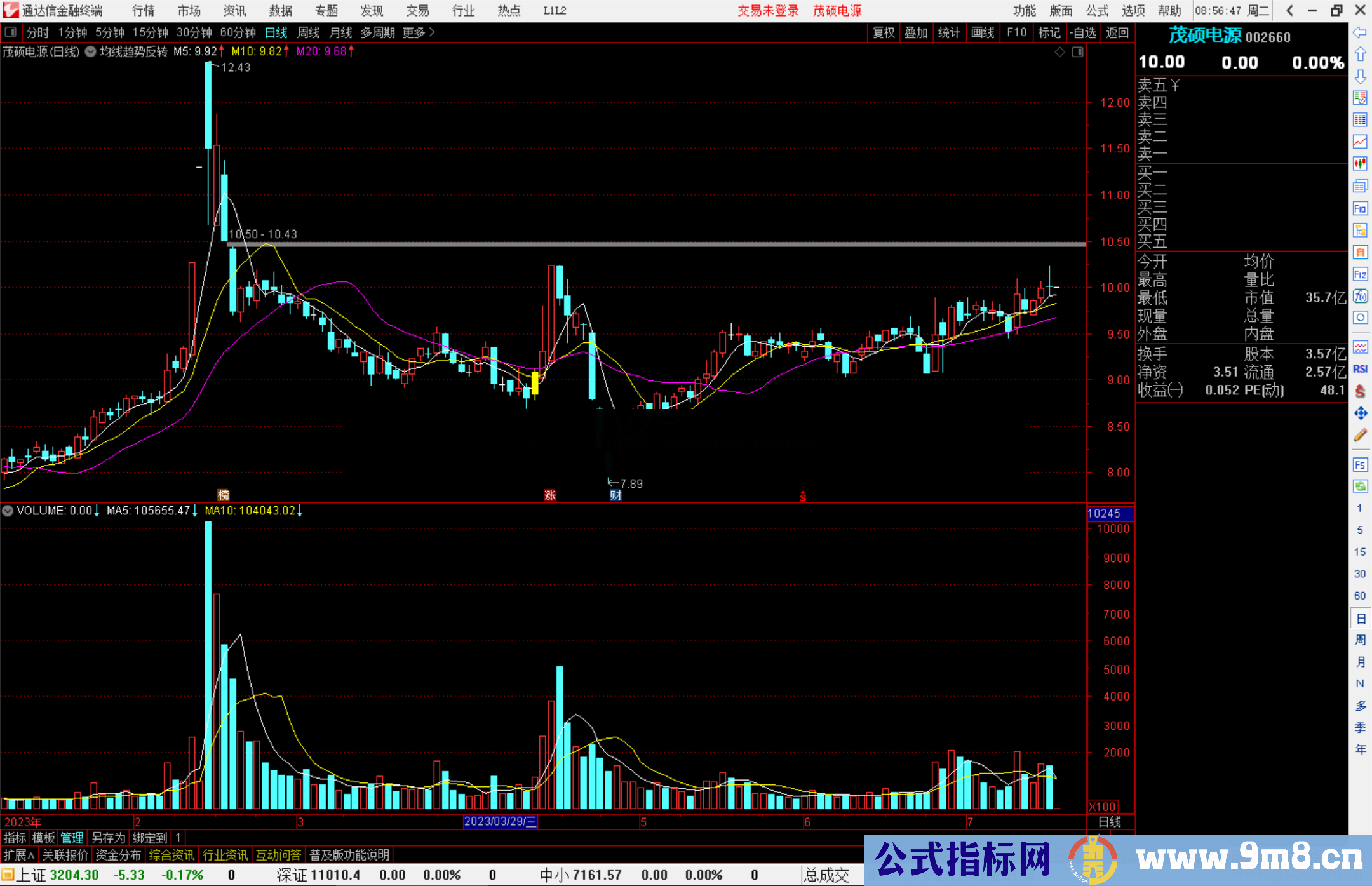Click the back arrow sidebar icon
Screen dimensions: 1372x886
1360,32
